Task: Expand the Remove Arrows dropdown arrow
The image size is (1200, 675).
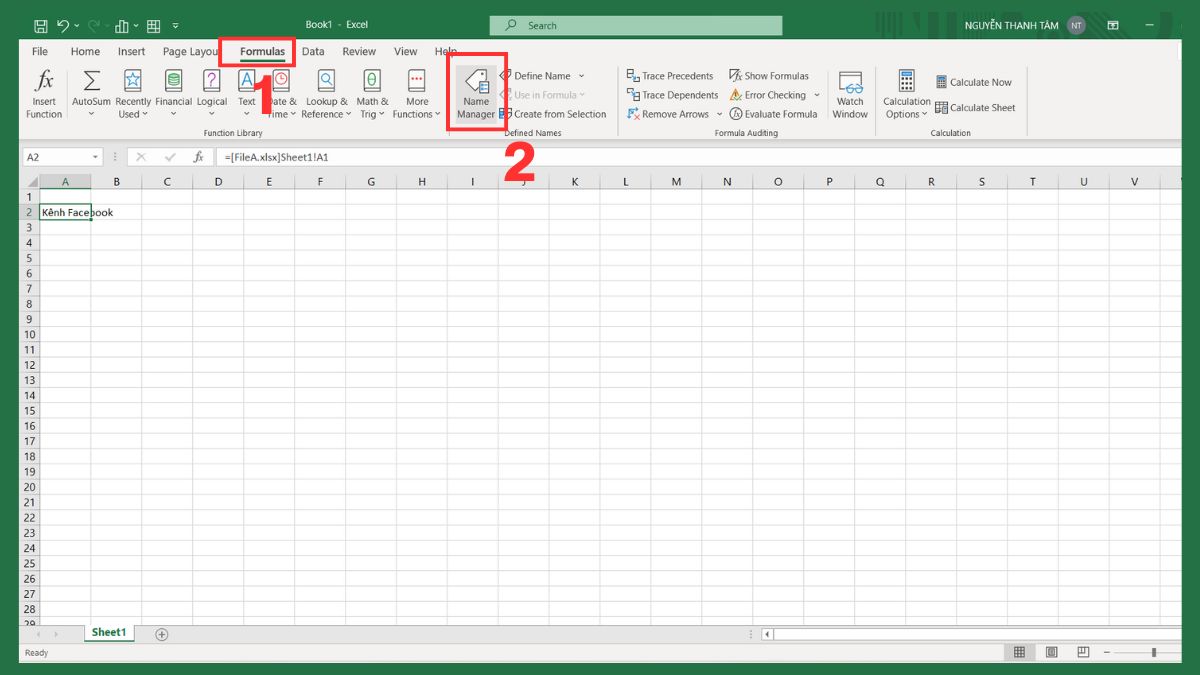Action: (x=719, y=114)
